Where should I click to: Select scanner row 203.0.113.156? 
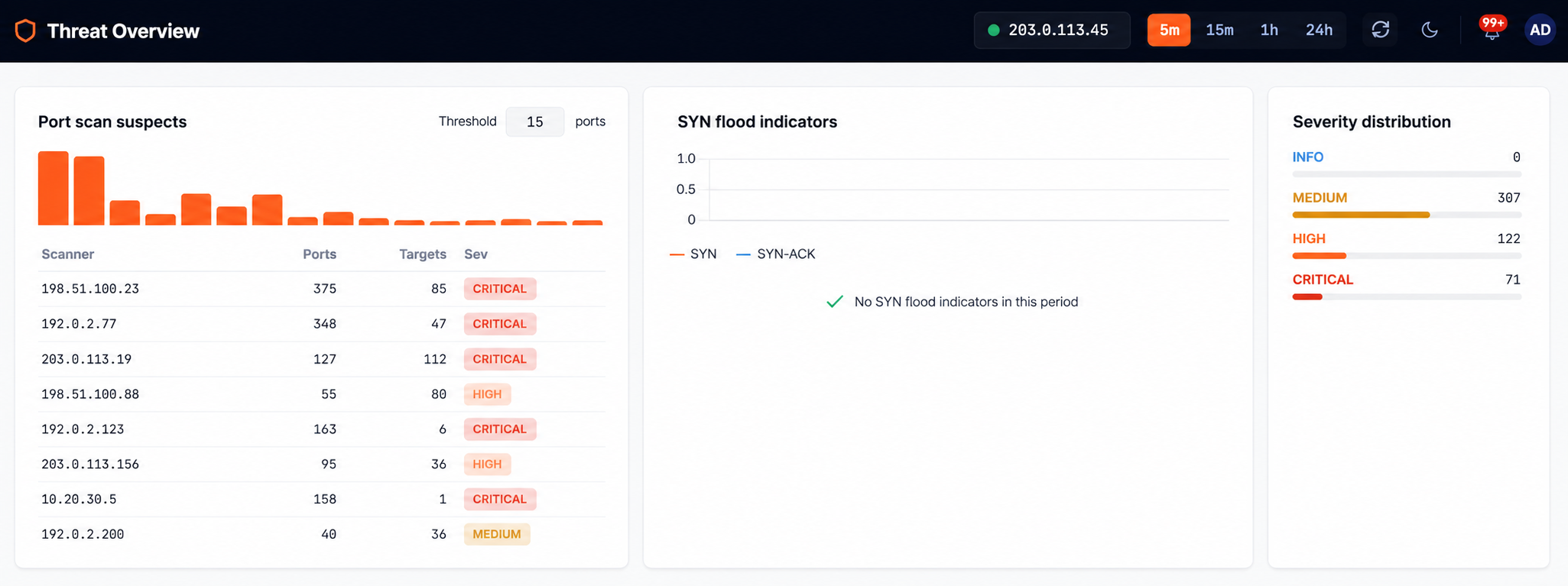point(322,464)
